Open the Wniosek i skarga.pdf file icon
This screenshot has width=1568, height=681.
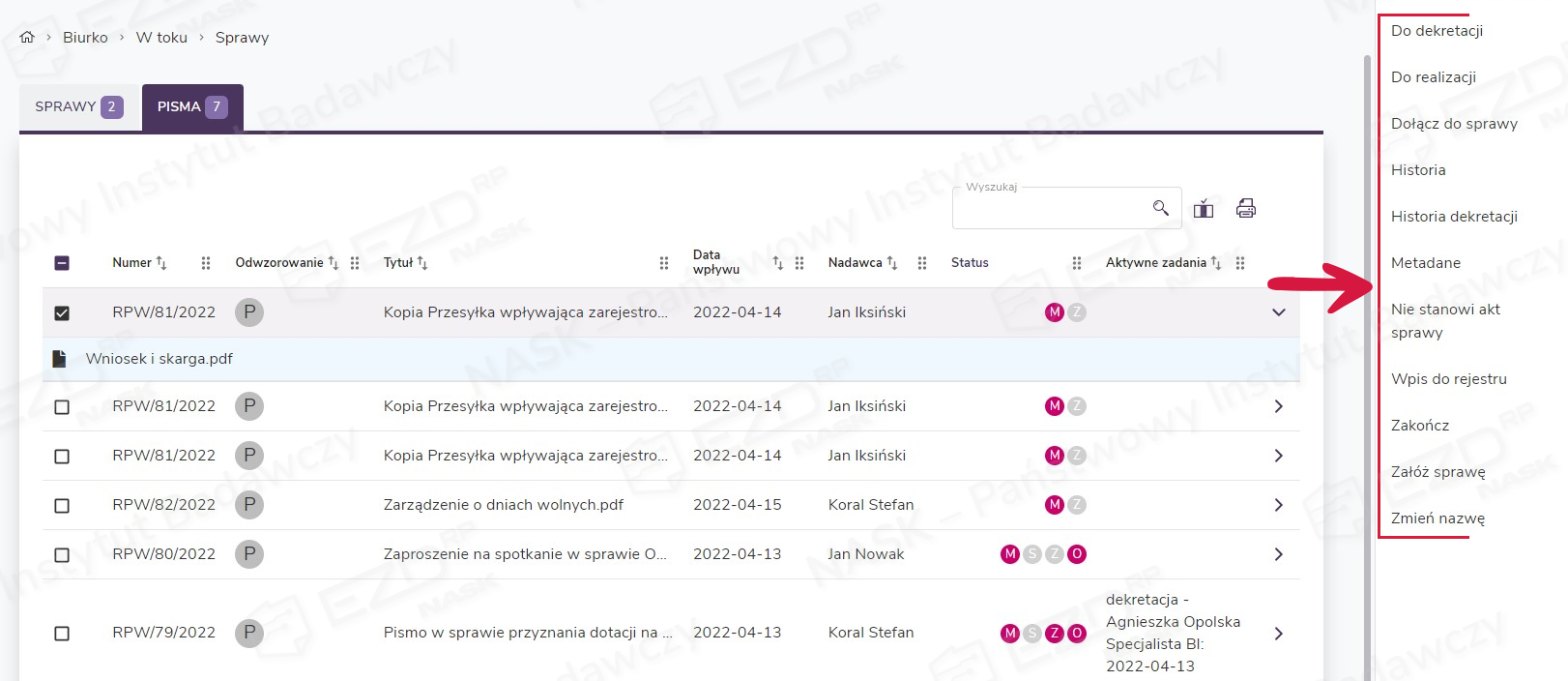tap(59, 359)
